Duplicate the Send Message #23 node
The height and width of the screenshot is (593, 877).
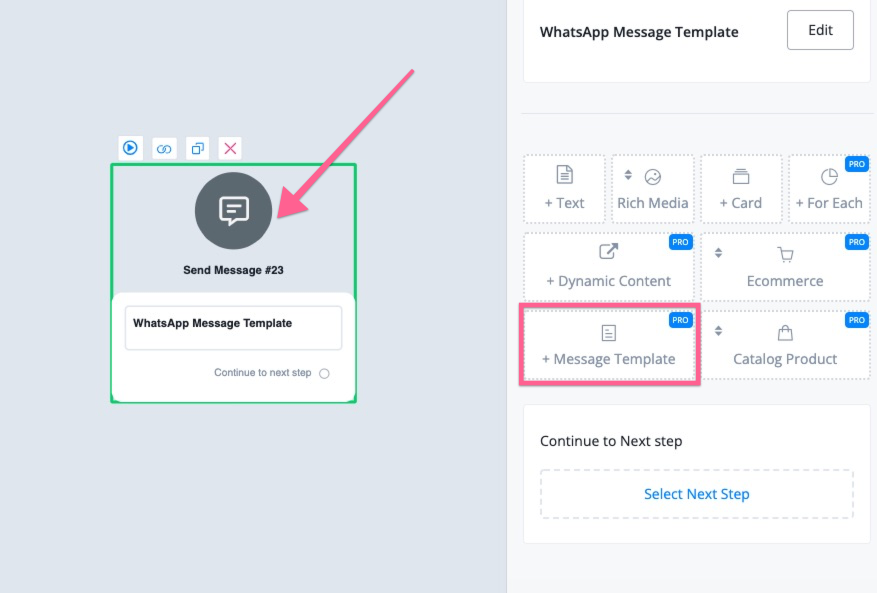[198, 149]
